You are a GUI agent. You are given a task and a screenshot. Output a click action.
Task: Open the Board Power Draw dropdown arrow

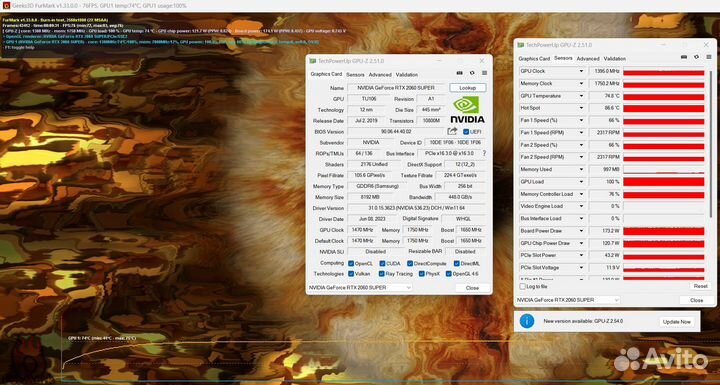(581, 231)
